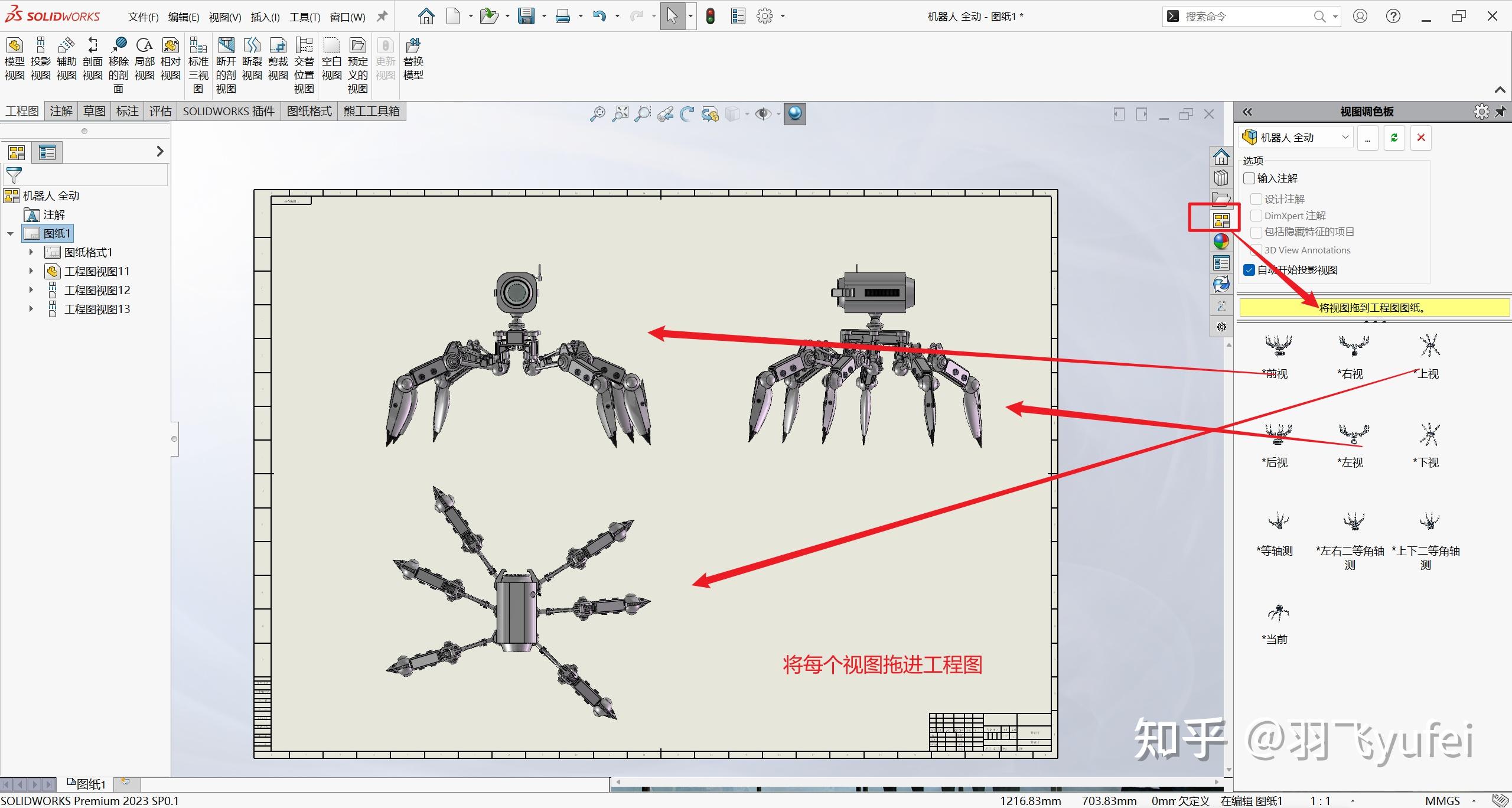Open the Appearances color ball tab in the task pane
1512x808 pixels.
tap(1221, 242)
